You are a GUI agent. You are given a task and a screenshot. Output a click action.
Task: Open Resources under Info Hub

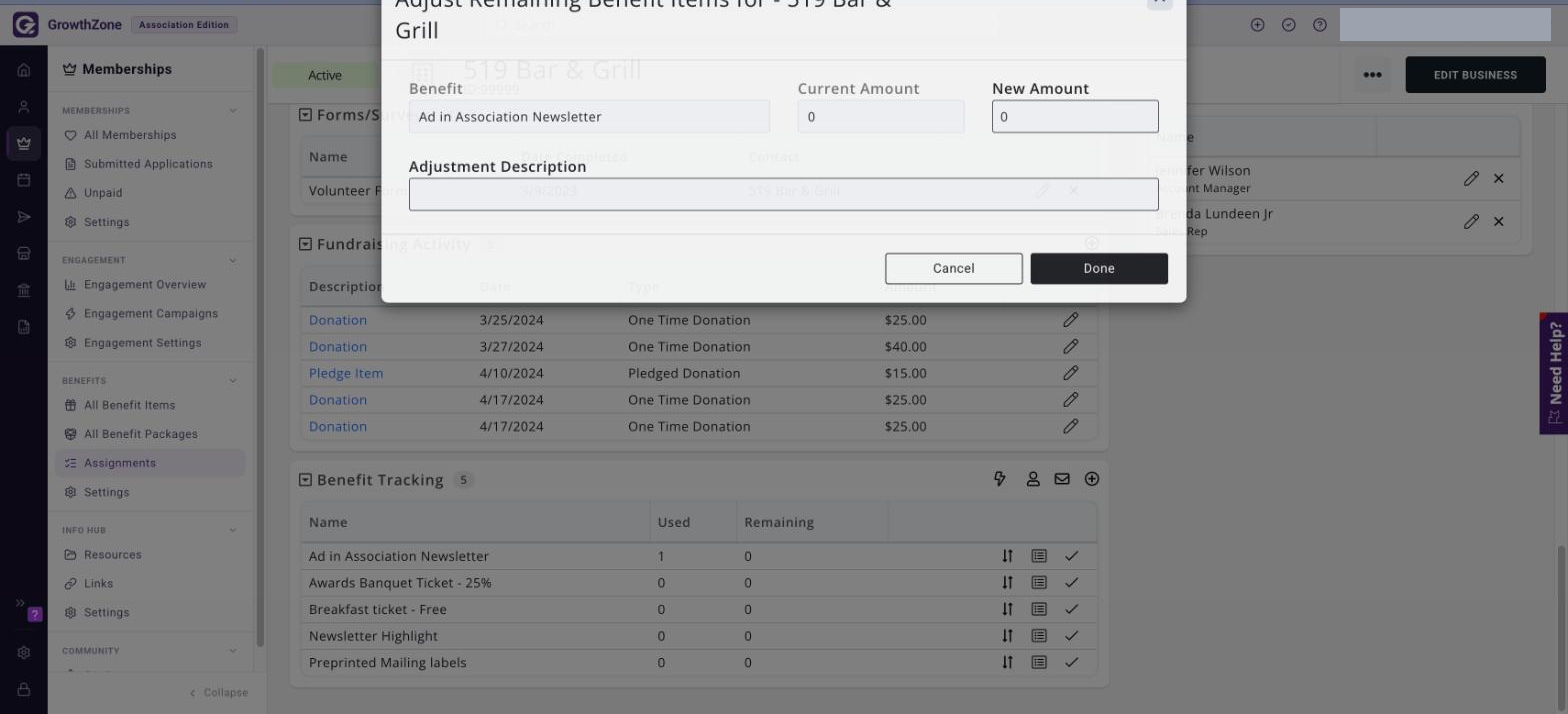113,555
